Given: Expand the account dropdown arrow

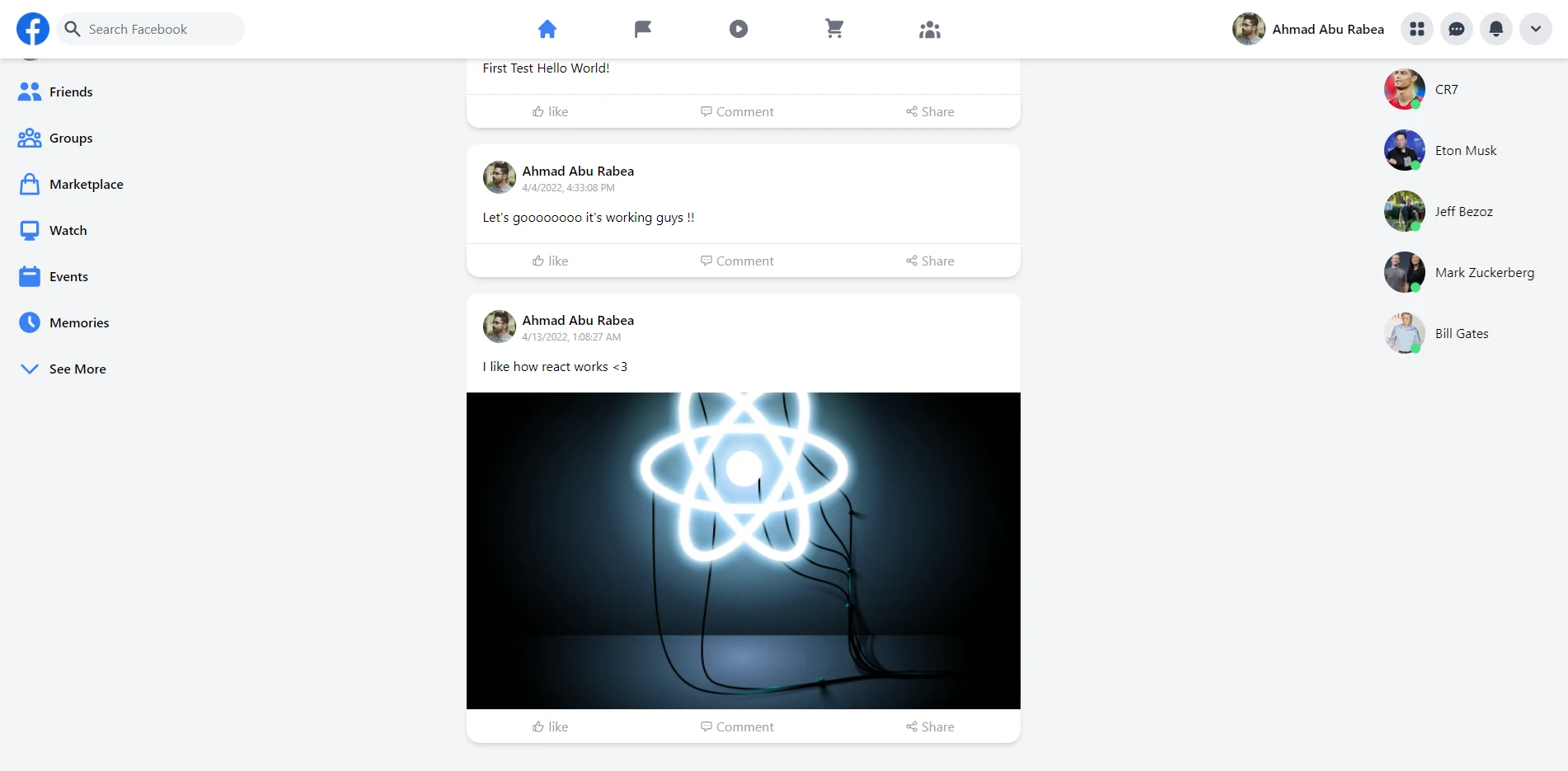Looking at the screenshot, I should 1536,29.
